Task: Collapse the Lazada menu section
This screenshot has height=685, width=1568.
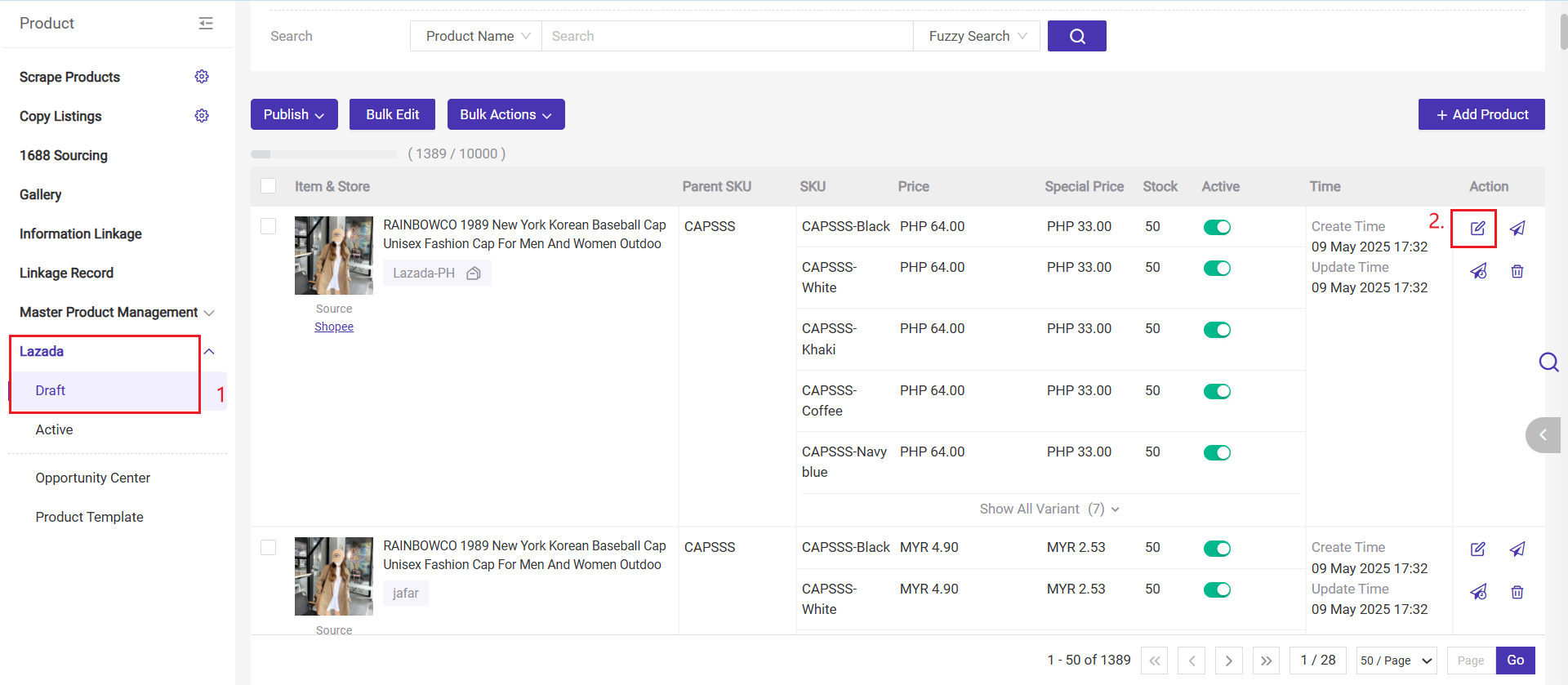Action: click(x=209, y=351)
